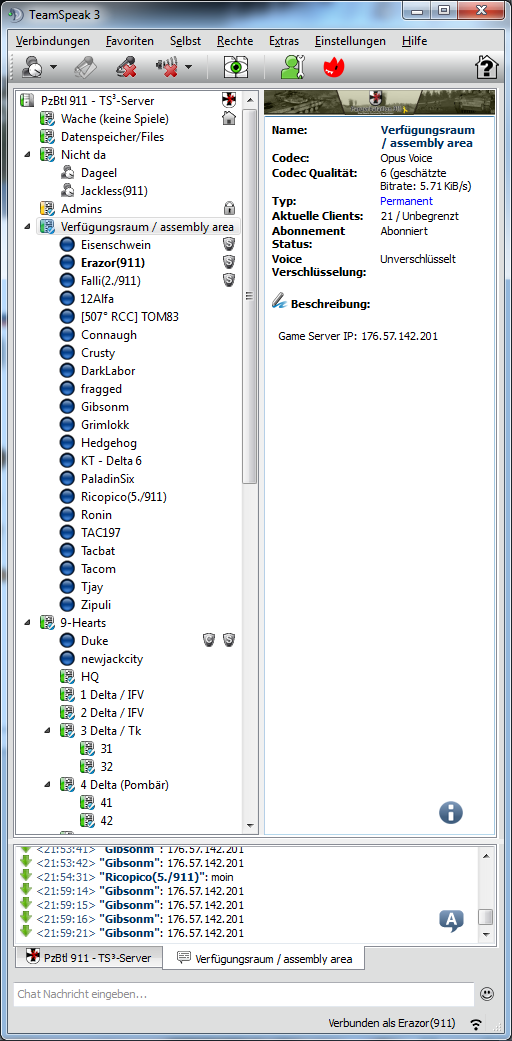Click the chat A speech-bubble icon

coord(451,921)
